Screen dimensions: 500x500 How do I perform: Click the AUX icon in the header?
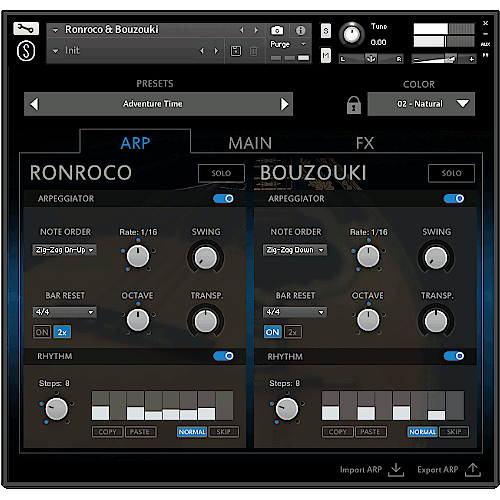(x=485, y=44)
